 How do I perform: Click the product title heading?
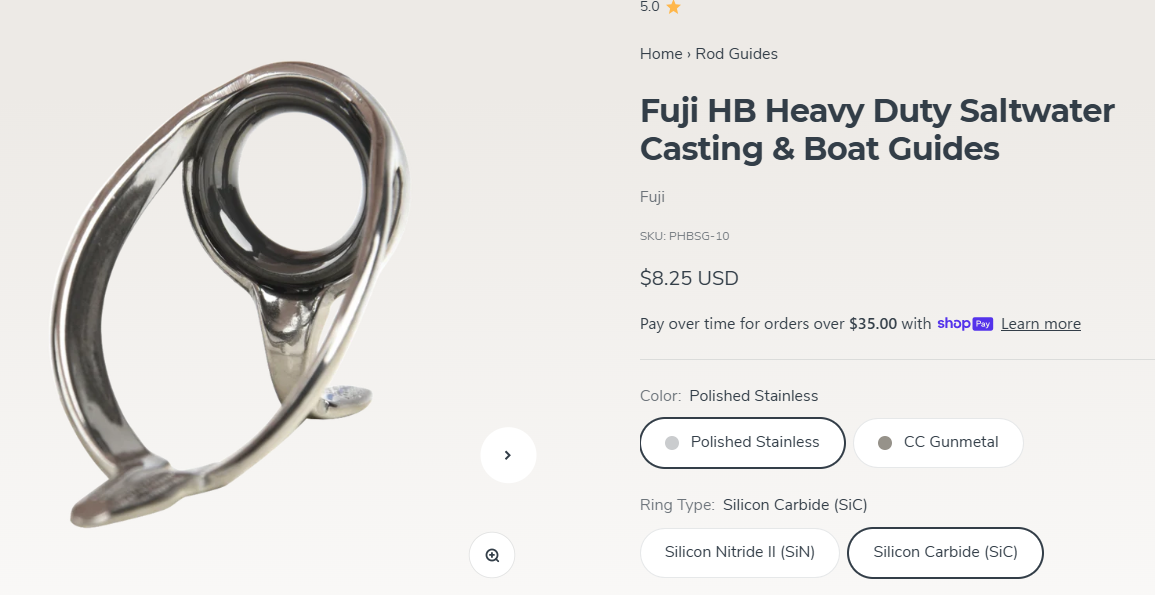click(x=877, y=130)
